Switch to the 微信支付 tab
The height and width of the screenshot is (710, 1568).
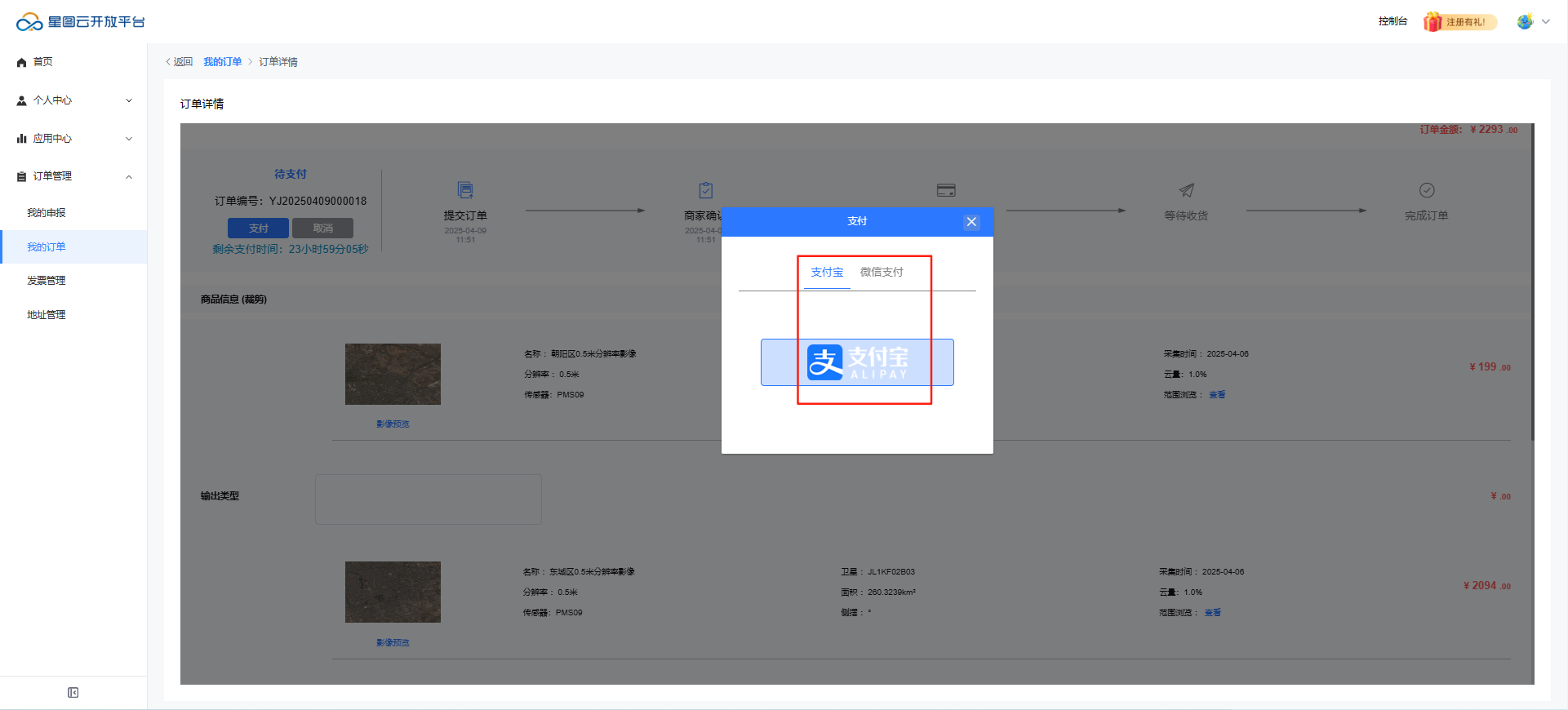pyautogui.click(x=882, y=273)
